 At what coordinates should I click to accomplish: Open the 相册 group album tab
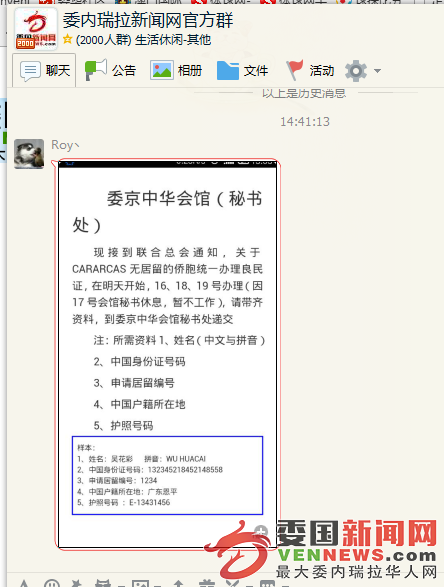tap(176, 70)
